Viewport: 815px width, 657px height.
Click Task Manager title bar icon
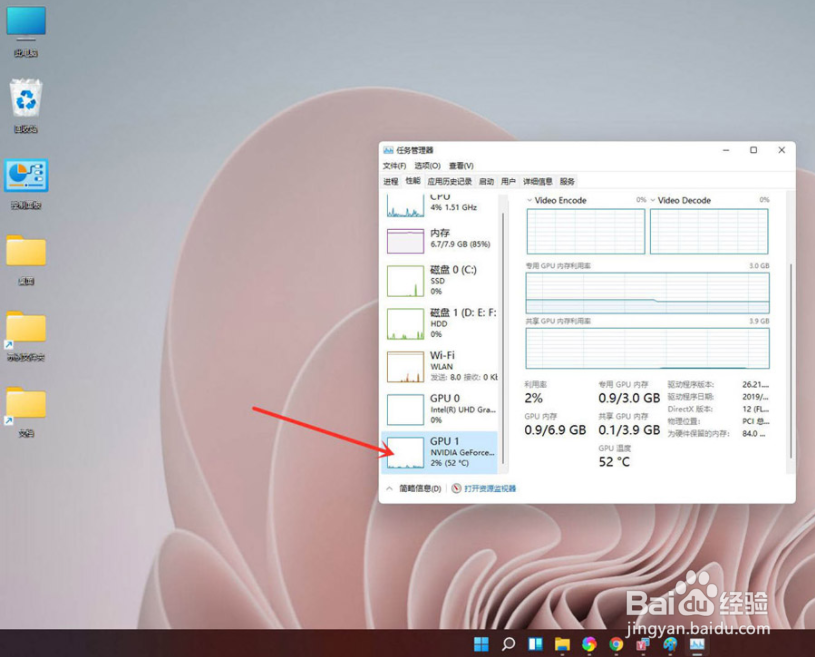click(x=388, y=150)
